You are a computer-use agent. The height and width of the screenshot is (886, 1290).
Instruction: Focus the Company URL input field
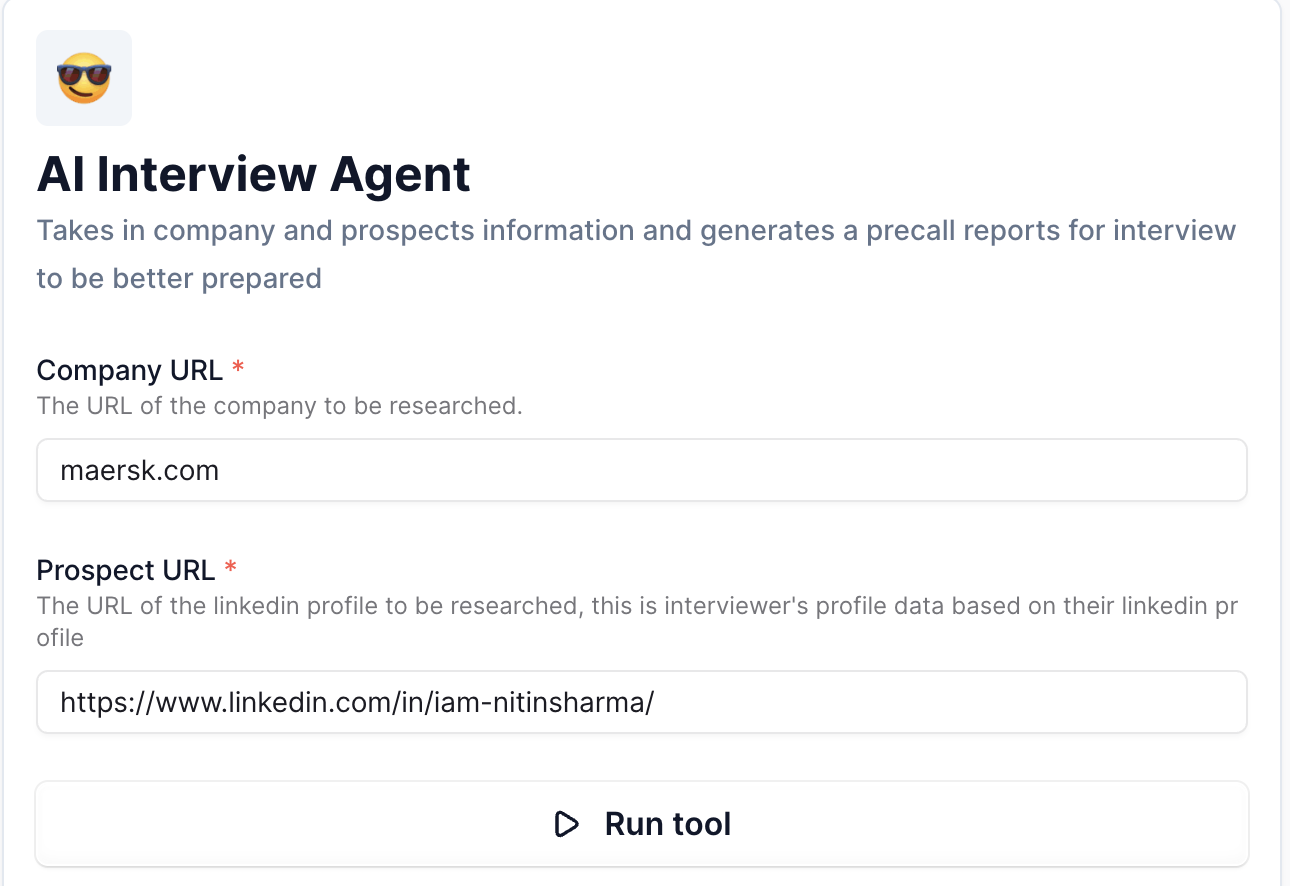point(640,470)
